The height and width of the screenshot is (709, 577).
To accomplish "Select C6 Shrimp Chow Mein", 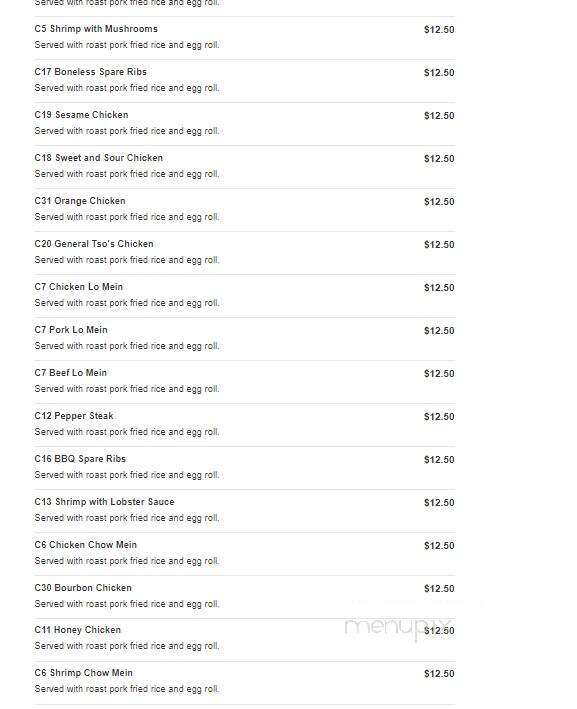I will tap(84, 672).
